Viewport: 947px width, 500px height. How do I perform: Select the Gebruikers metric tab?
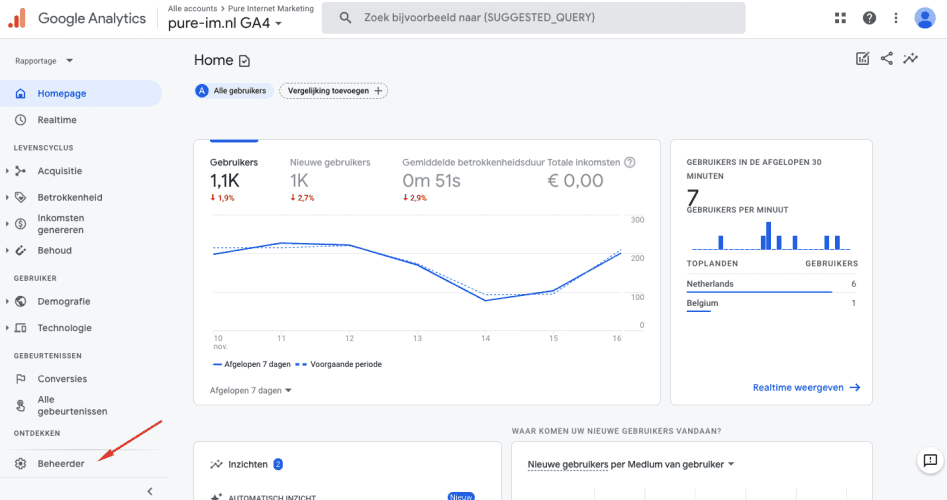pos(234,179)
